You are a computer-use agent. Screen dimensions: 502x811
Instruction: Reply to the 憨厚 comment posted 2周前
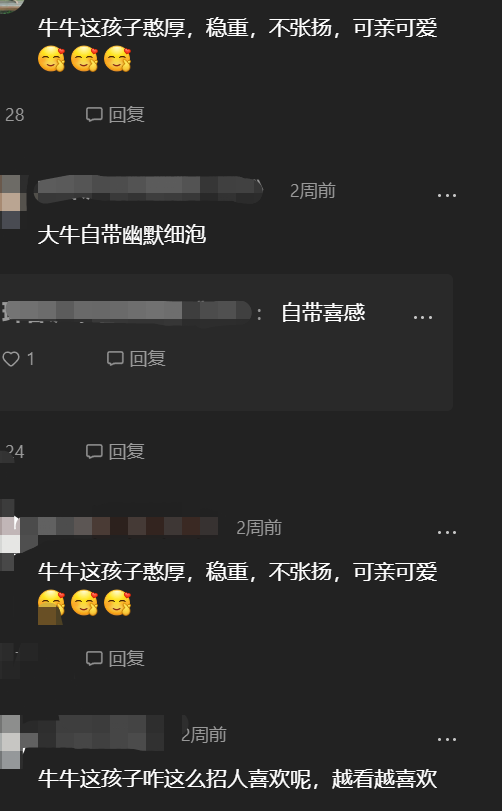[x=115, y=658]
